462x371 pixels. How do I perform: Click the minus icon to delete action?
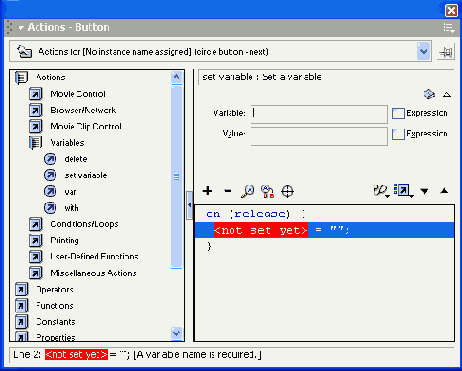click(228, 191)
